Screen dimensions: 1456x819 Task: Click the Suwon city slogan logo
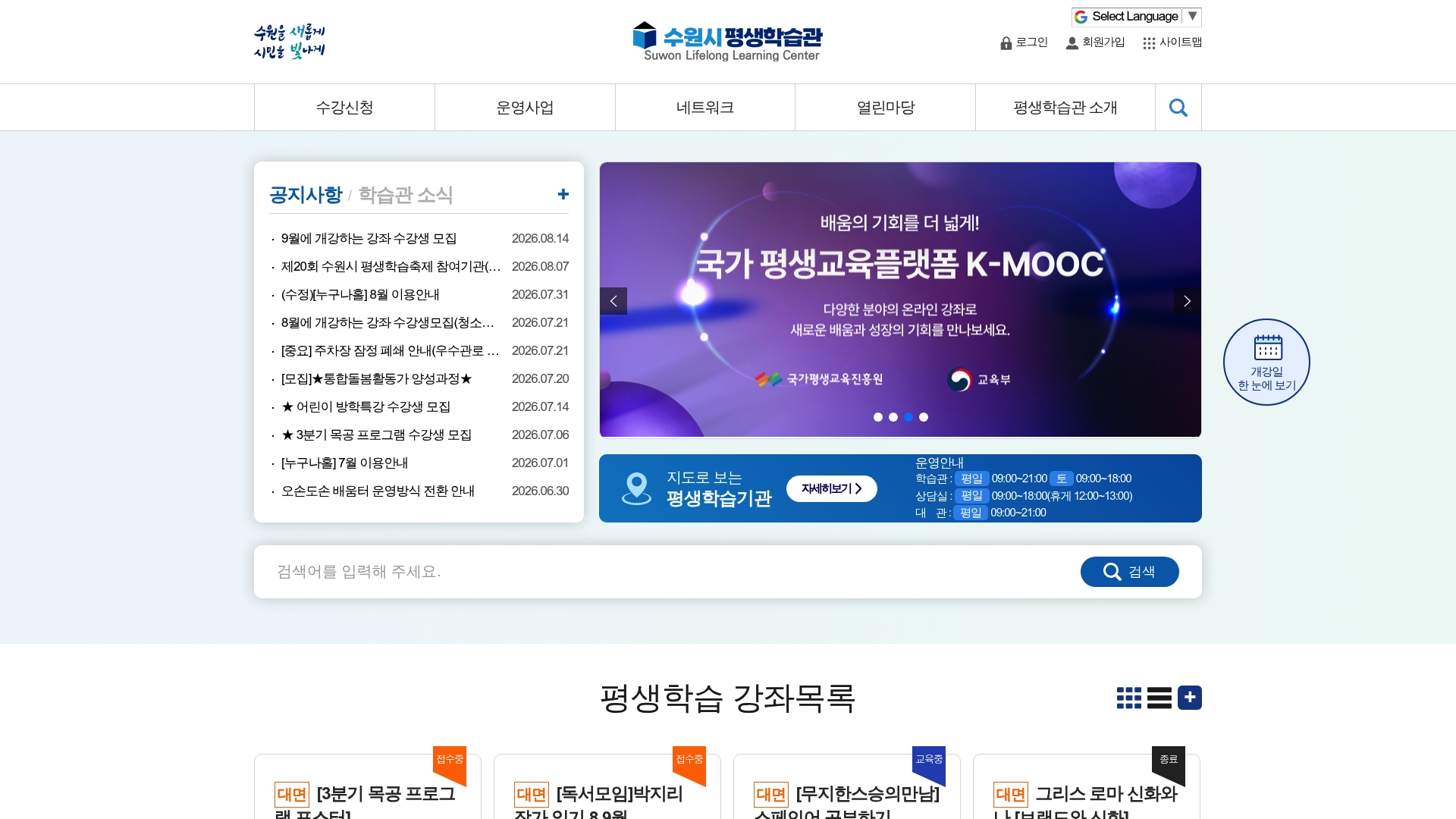289,42
